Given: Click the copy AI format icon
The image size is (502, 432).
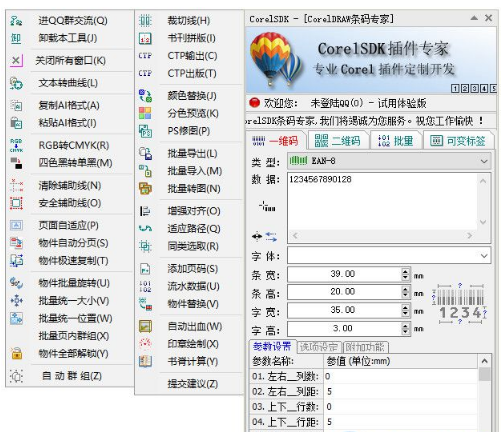Looking at the screenshot, I should tap(16, 105).
